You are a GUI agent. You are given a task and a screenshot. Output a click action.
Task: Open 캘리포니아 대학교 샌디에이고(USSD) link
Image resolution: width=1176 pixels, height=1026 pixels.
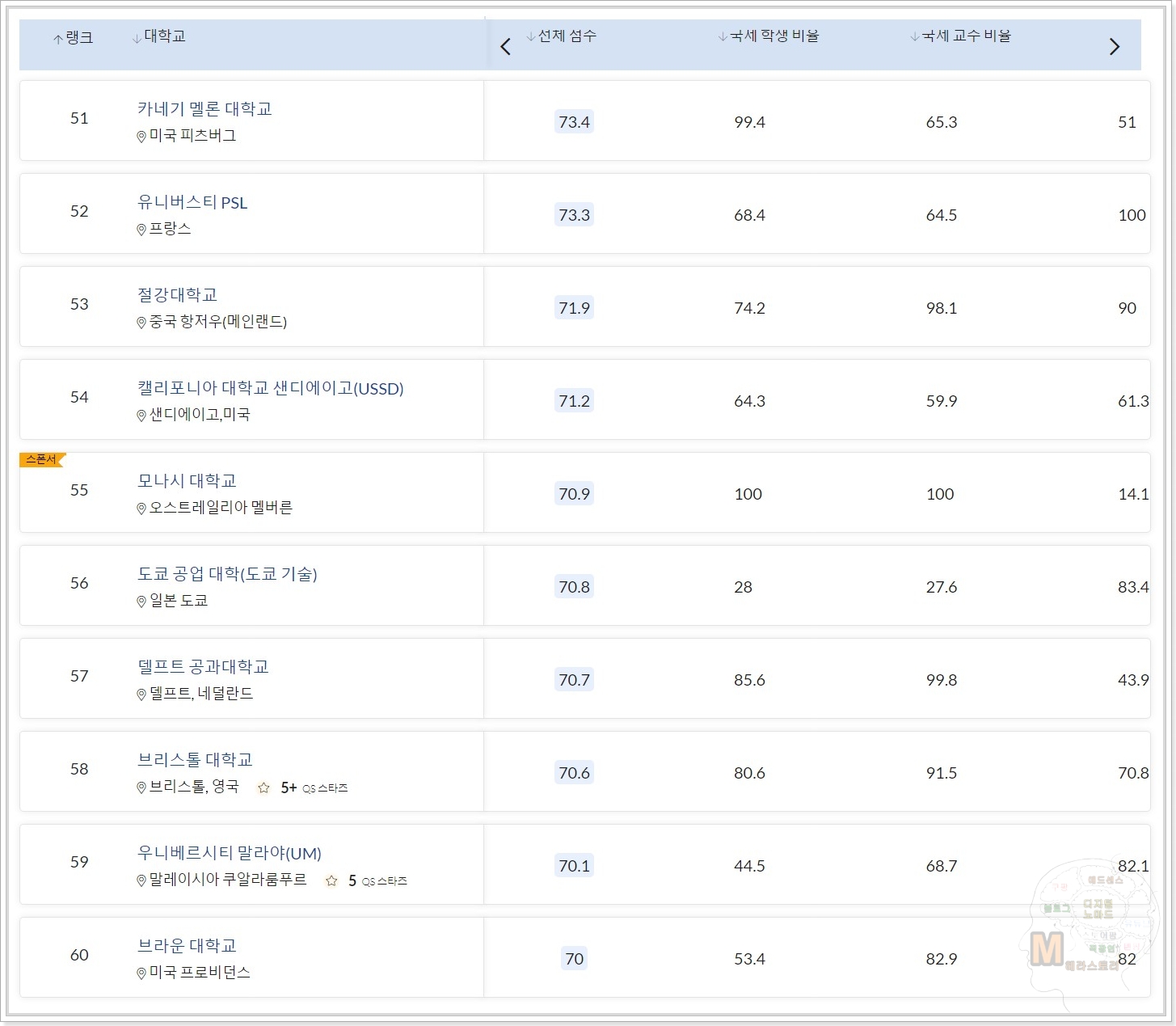(x=270, y=388)
